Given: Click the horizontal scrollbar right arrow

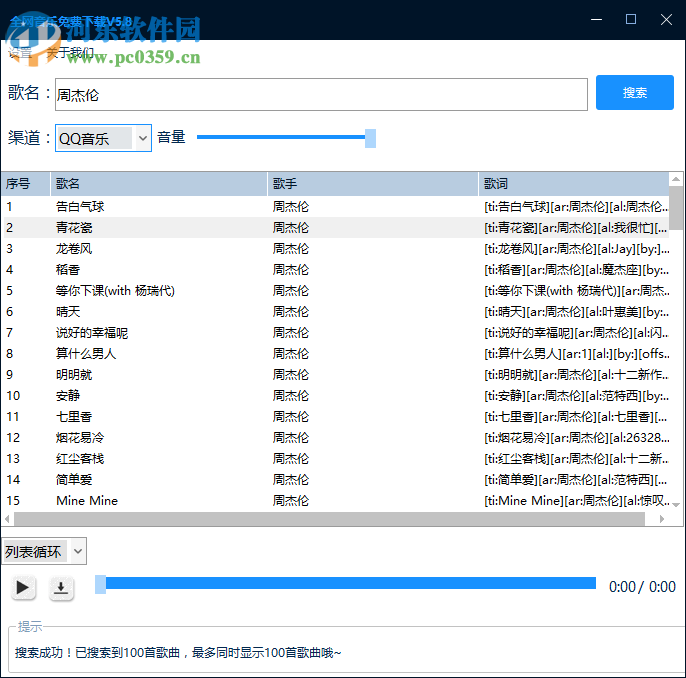Looking at the screenshot, I should click(662, 519).
